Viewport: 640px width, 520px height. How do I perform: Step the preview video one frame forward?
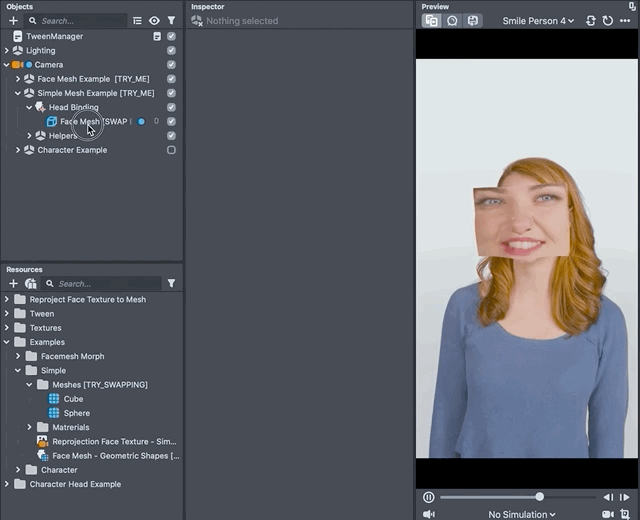625,497
